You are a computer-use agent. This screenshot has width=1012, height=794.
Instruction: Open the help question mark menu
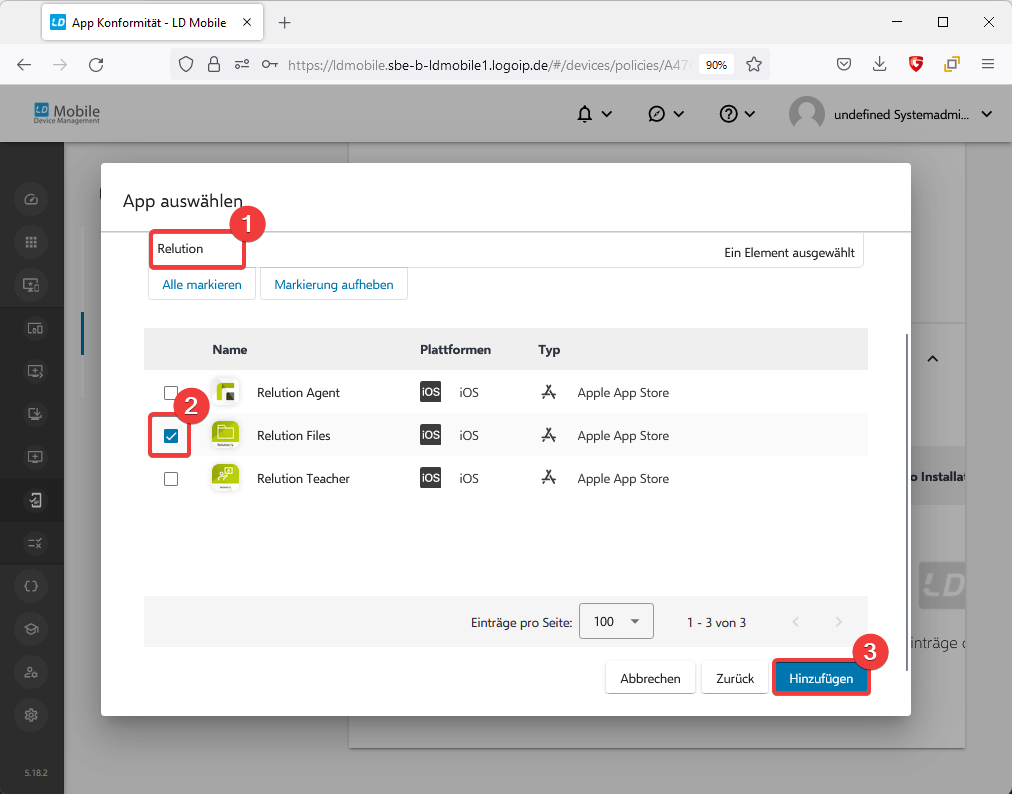pyautogui.click(x=728, y=114)
